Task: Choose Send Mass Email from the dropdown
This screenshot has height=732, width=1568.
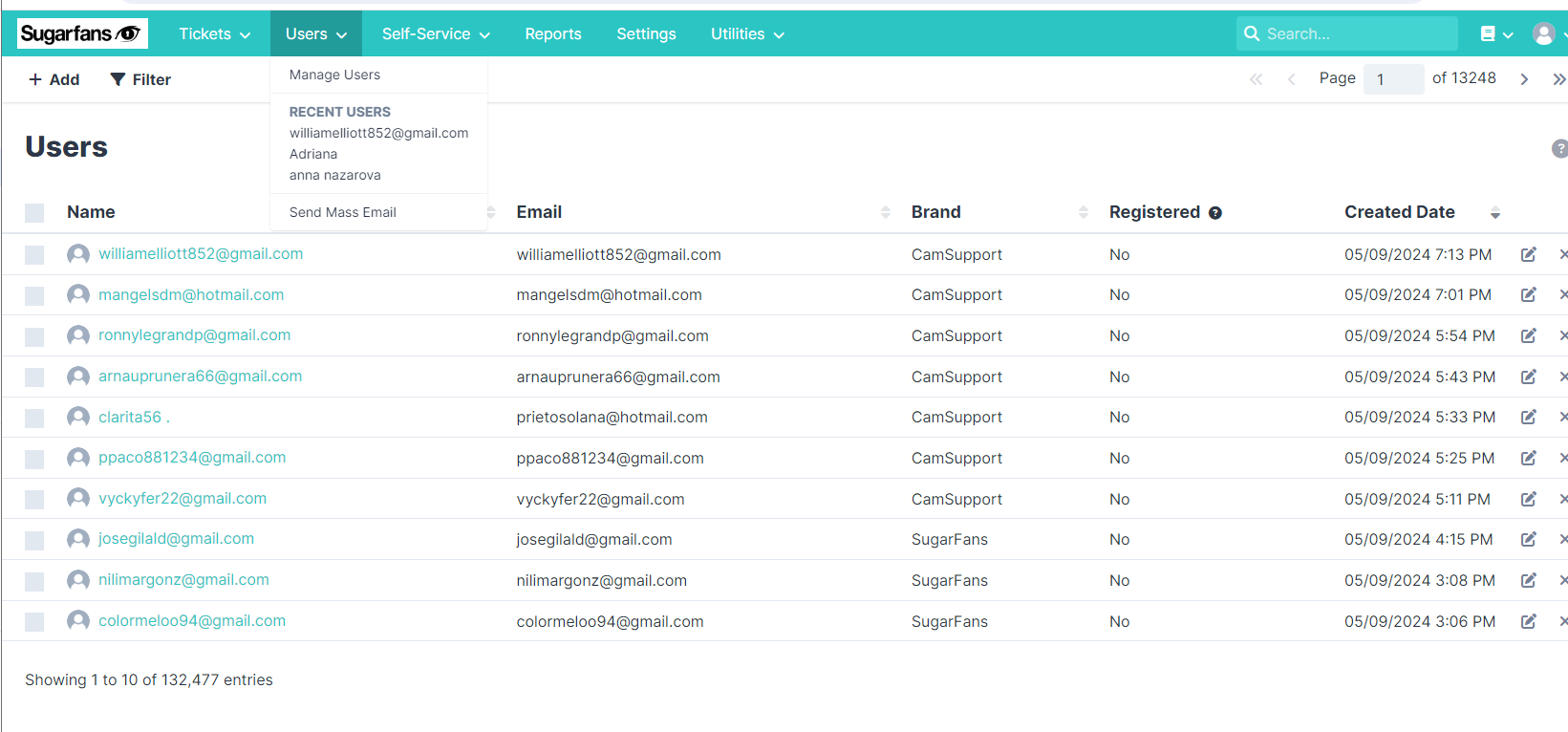Action: pyautogui.click(x=343, y=212)
